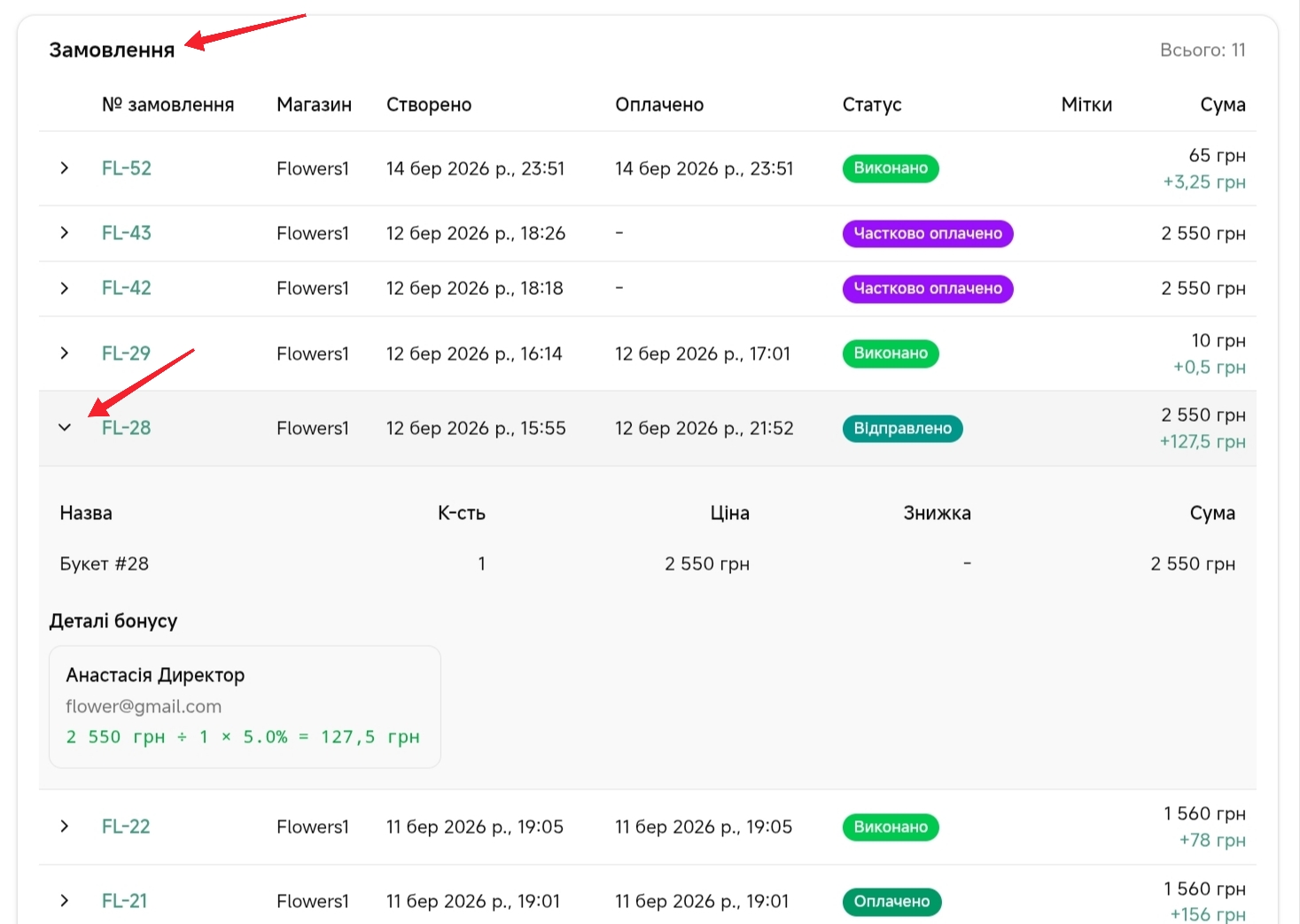The width and height of the screenshot is (1300, 924).
Task: Open order link FL-52
Action: tap(127, 168)
